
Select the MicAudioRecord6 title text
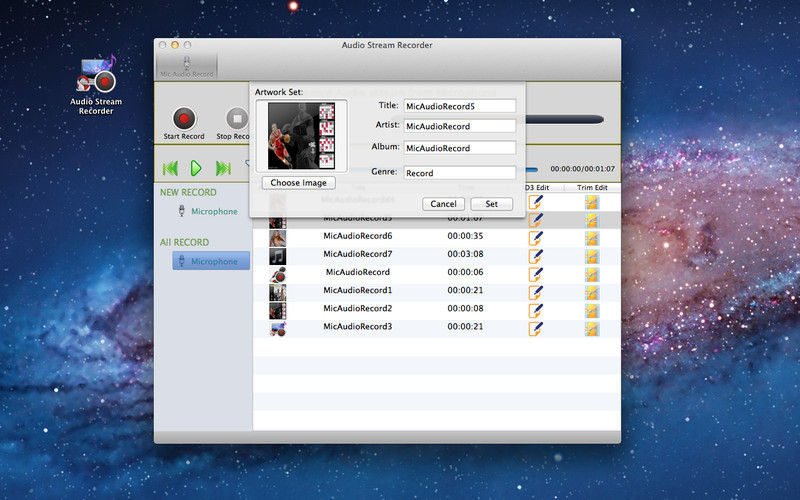(358, 236)
